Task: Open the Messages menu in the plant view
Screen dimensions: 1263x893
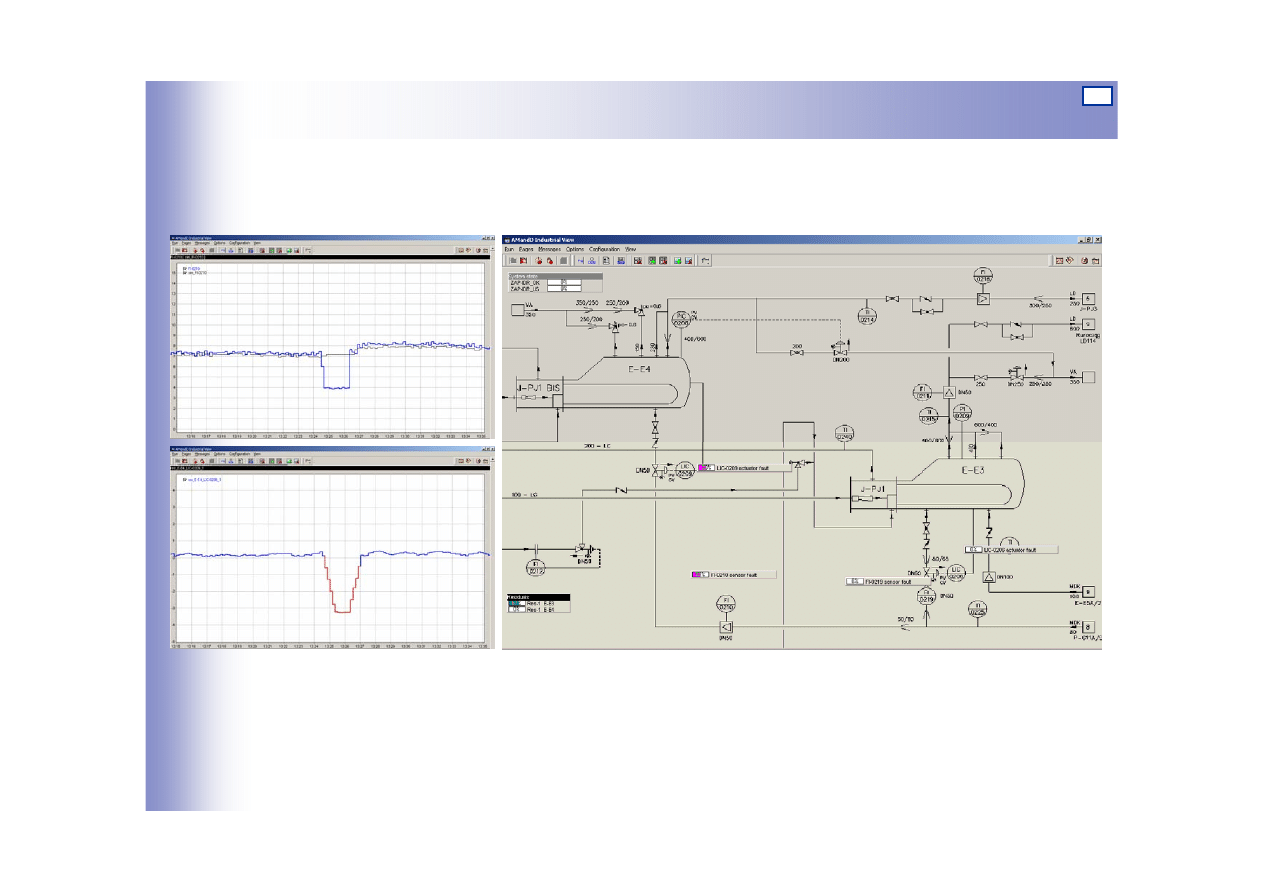Action: (x=550, y=248)
